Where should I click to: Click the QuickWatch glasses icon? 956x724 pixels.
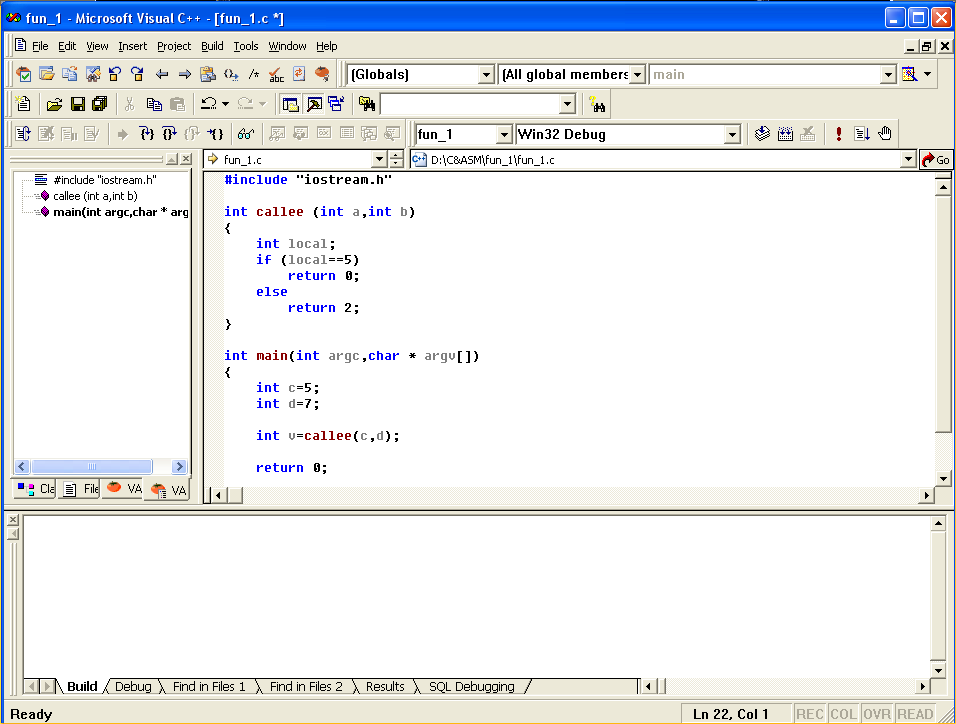pos(245,134)
